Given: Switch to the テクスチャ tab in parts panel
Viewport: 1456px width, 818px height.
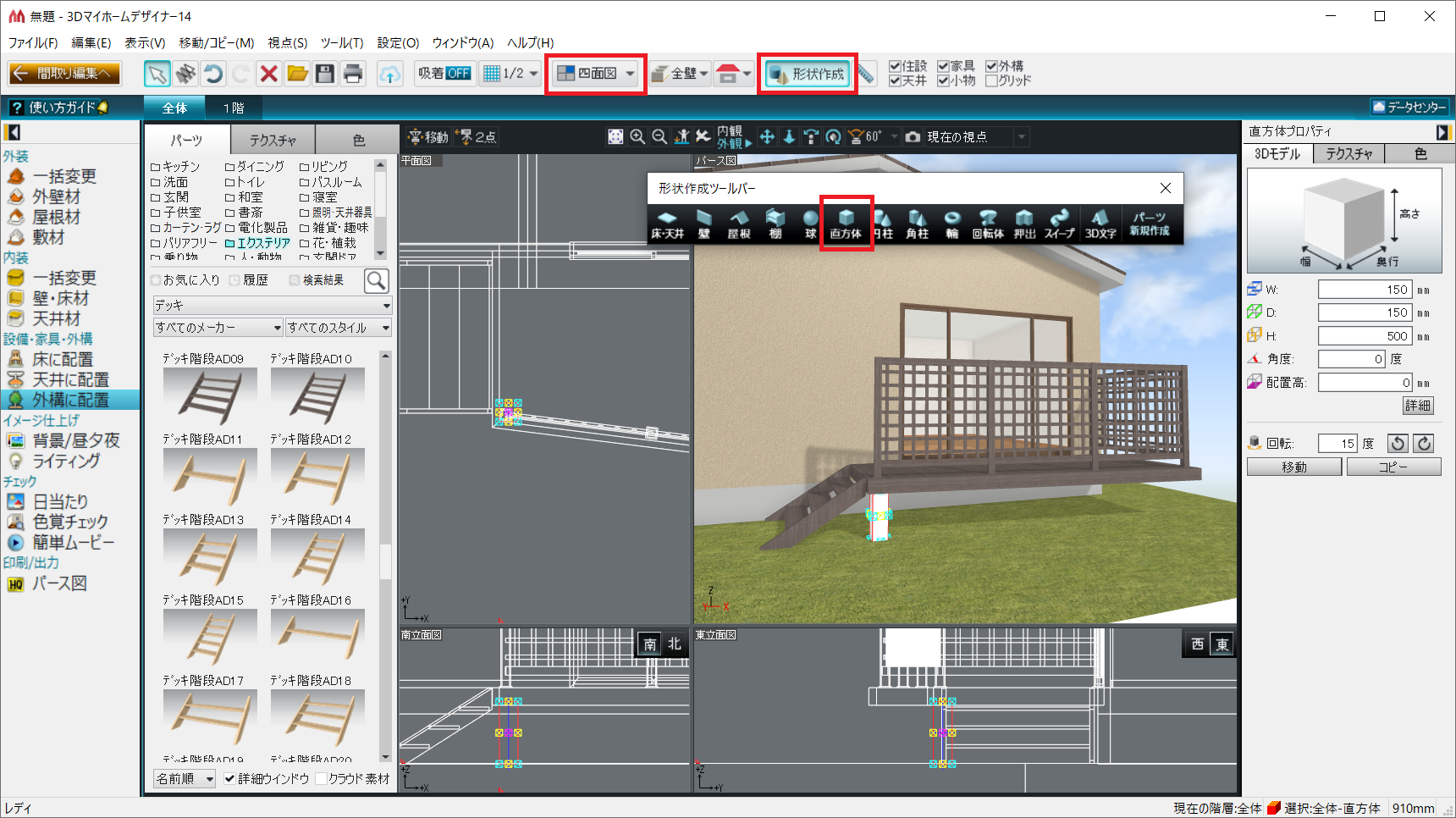Looking at the screenshot, I should coord(273,140).
